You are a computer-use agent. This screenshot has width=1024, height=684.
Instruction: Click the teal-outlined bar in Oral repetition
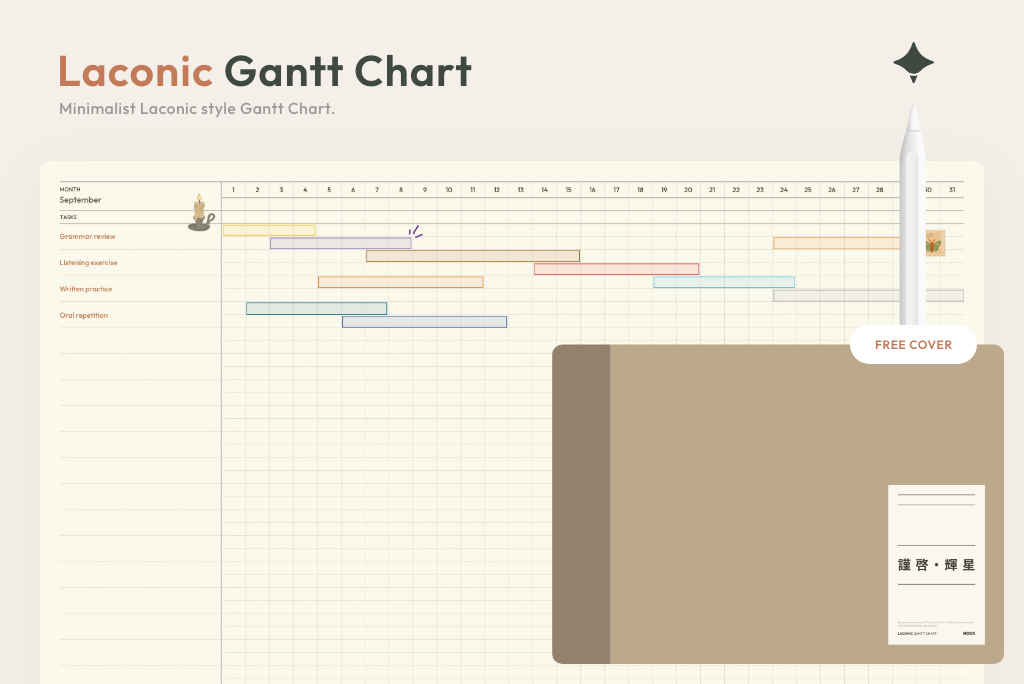click(x=316, y=308)
